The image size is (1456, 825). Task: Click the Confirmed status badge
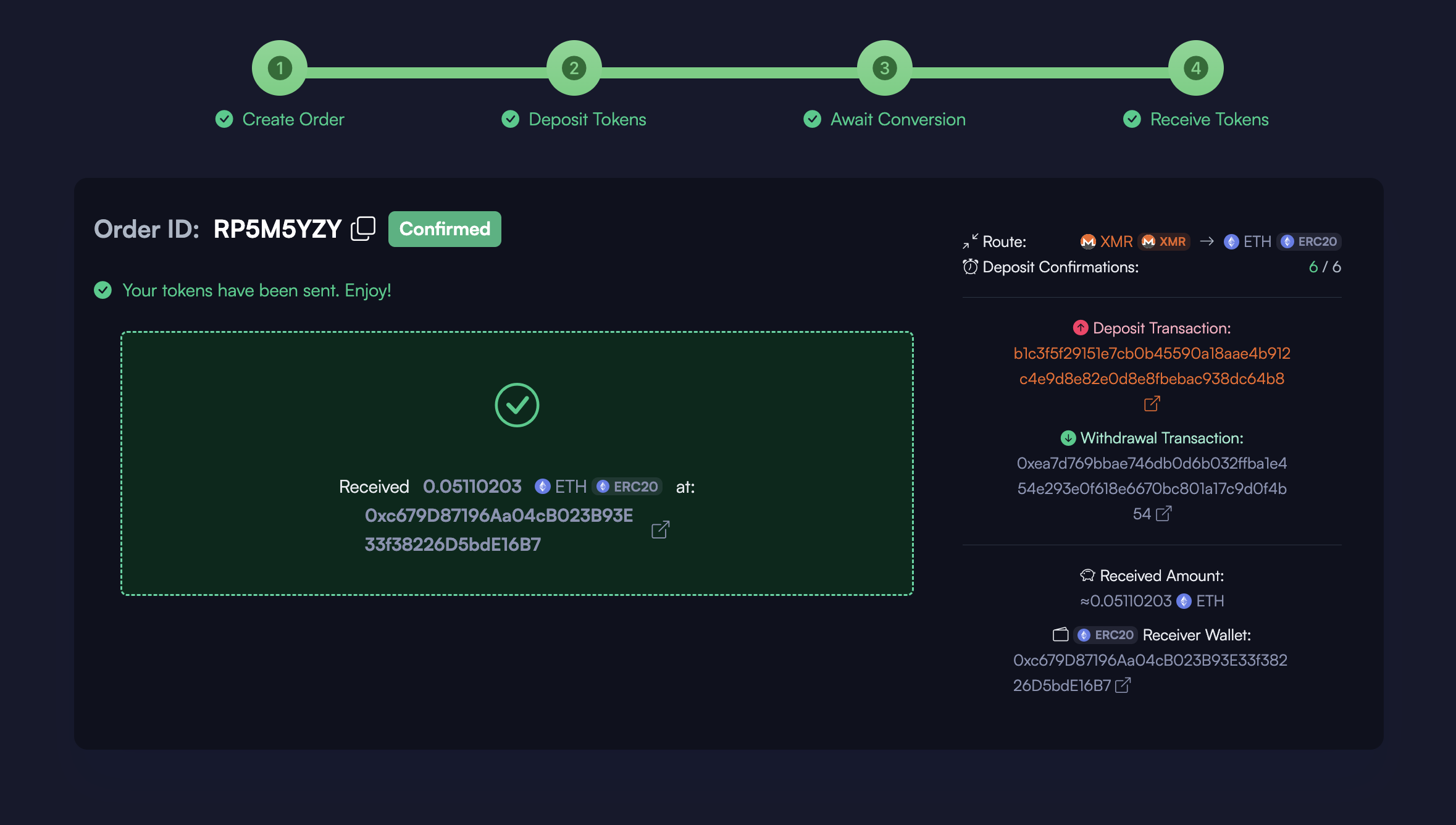coord(445,229)
